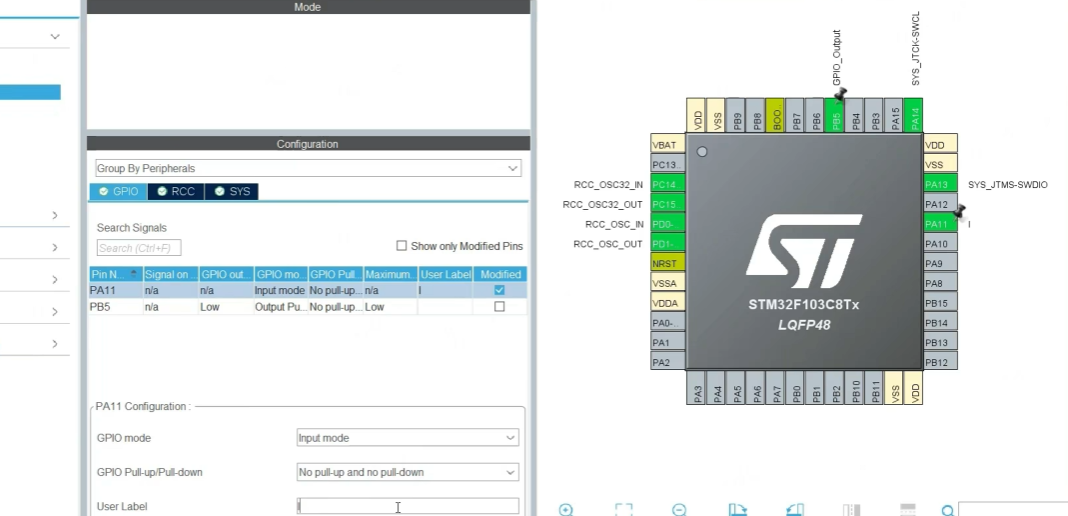Click the PD0 pin labeled RCC_OSC_IN
The image size is (1068, 516).
(668, 224)
